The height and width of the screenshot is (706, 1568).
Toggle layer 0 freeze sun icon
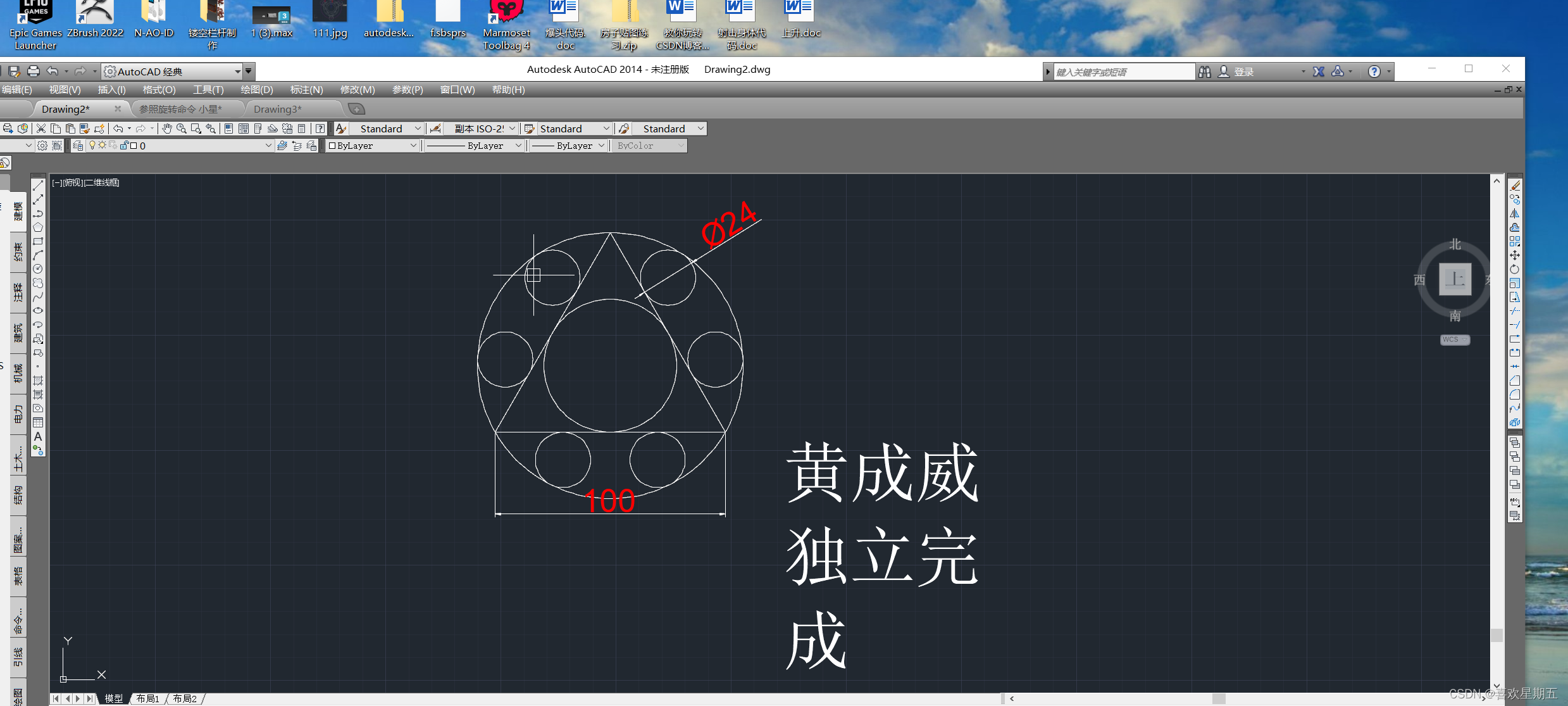pos(102,146)
